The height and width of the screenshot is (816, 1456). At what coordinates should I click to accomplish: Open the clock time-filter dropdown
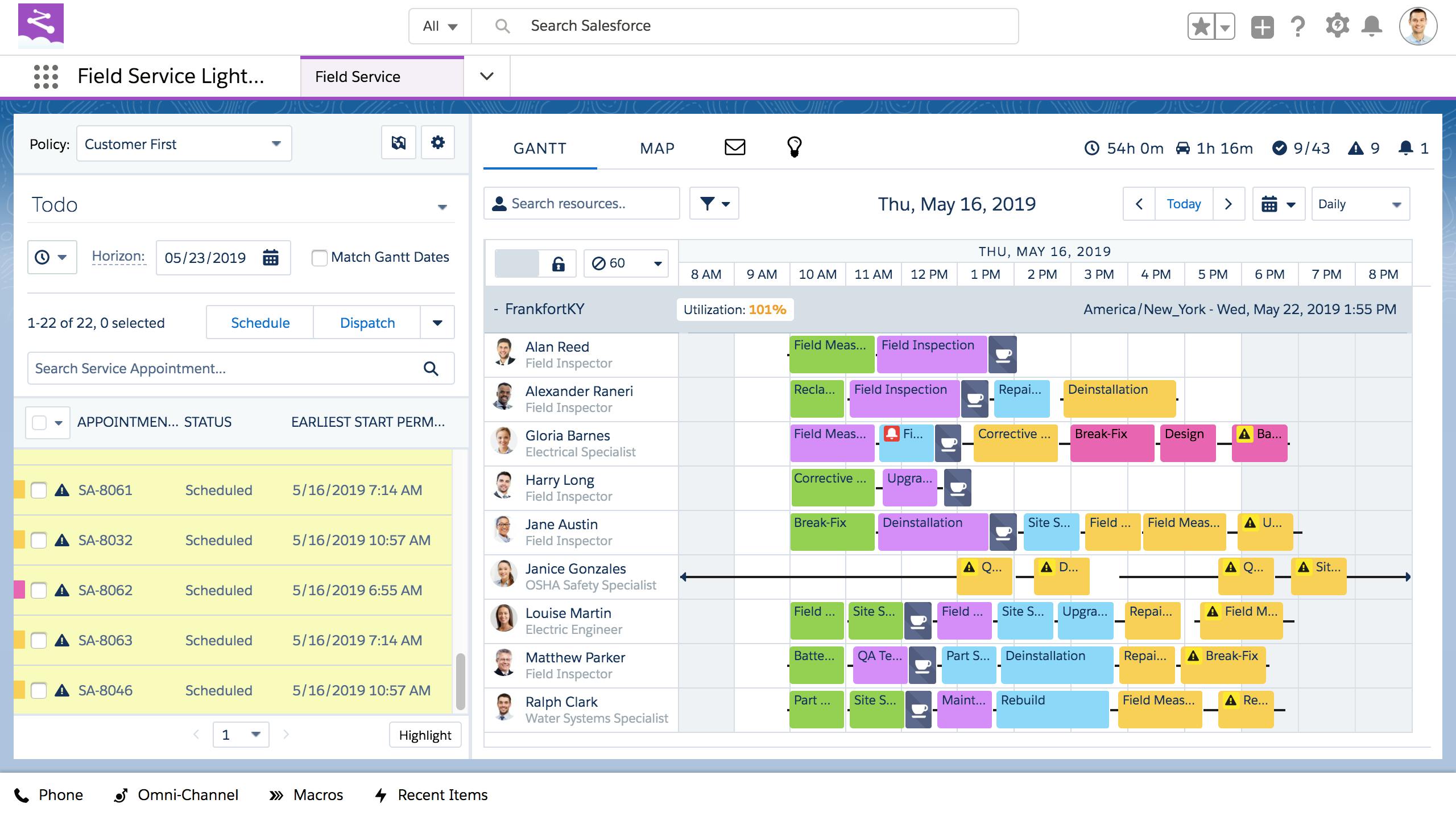(x=52, y=257)
